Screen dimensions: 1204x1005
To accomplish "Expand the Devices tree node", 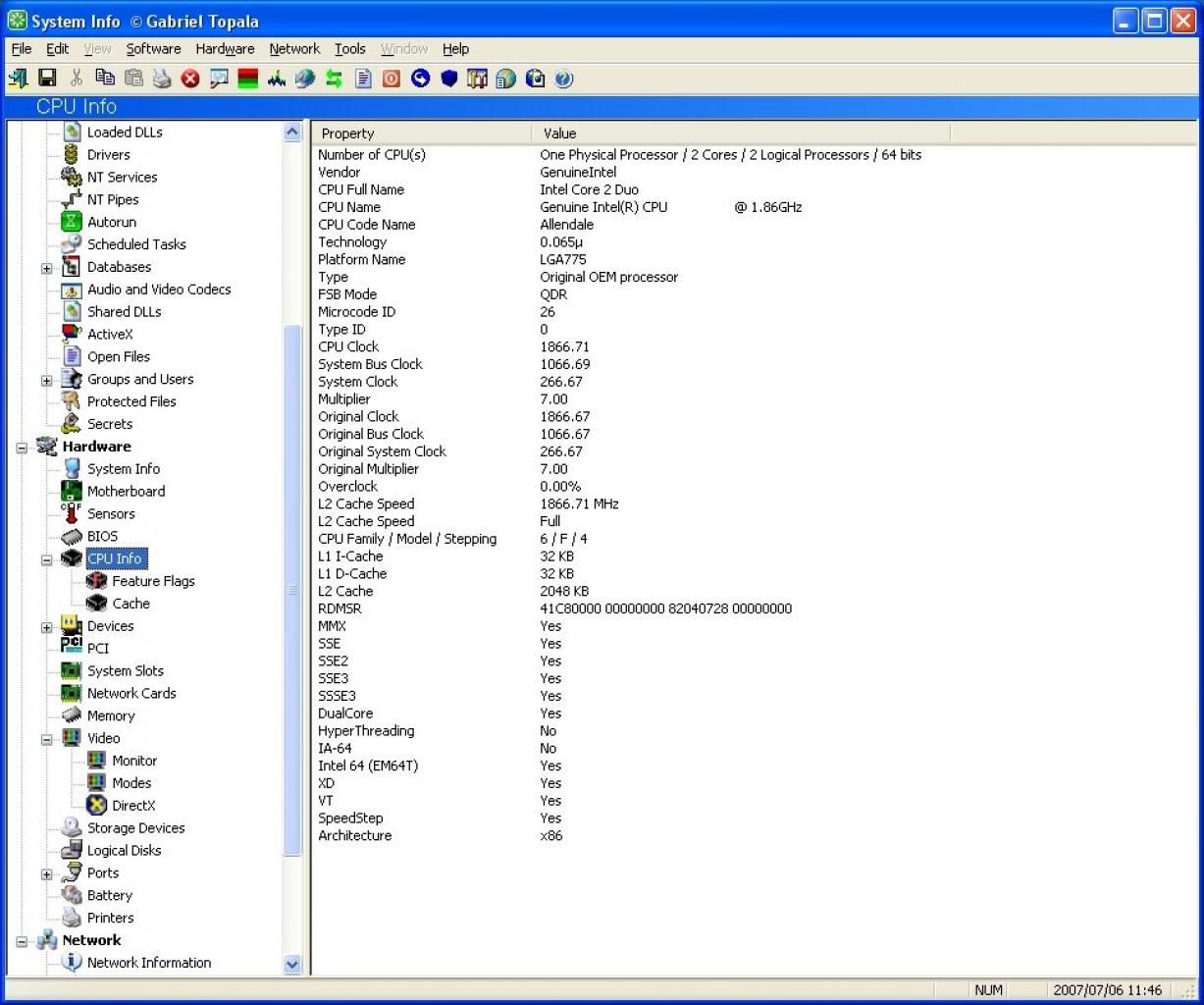I will 46,626.
